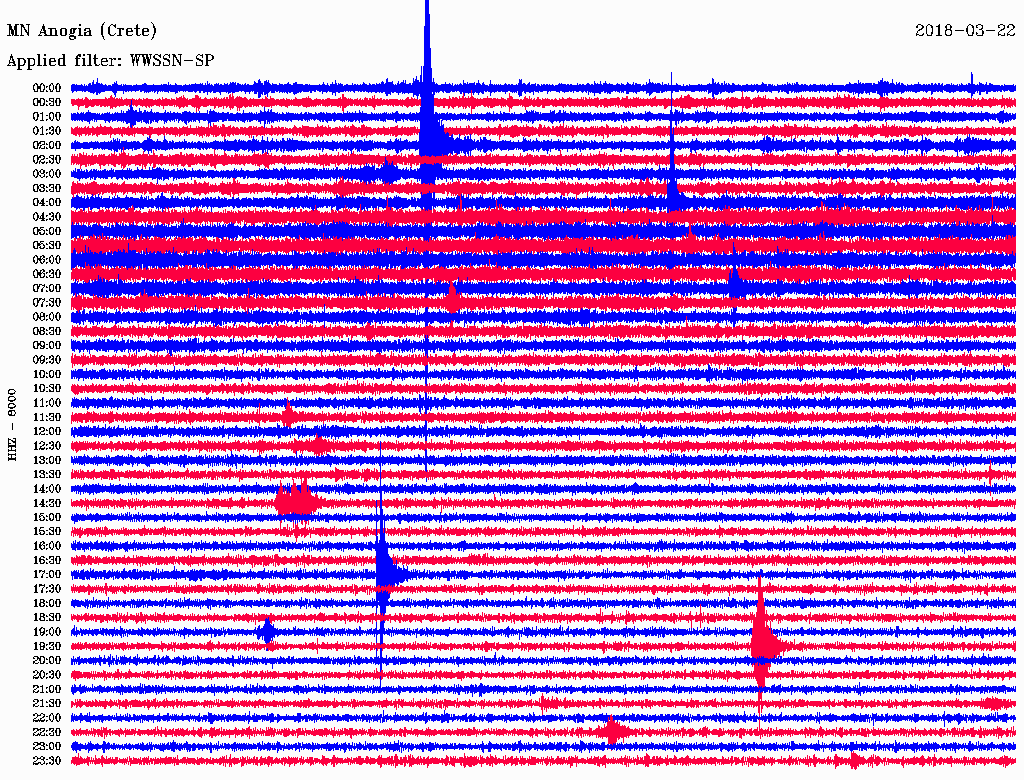Click the small blue event on the 07:00 trace
The image size is (1024, 780).
pos(735,285)
